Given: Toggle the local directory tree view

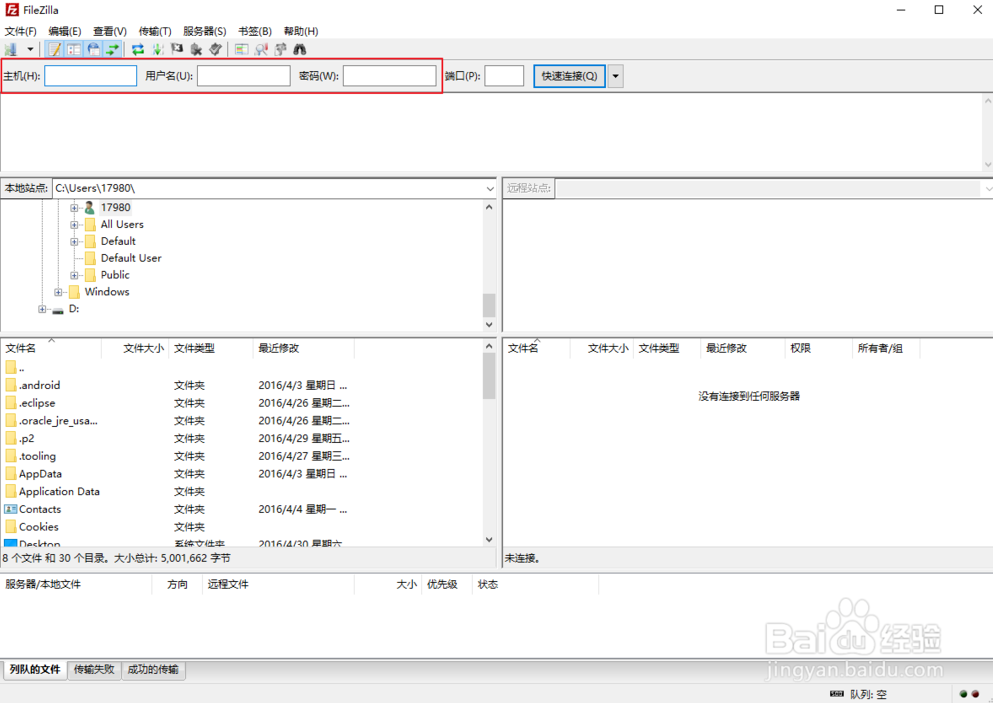Looking at the screenshot, I should click(74, 49).
